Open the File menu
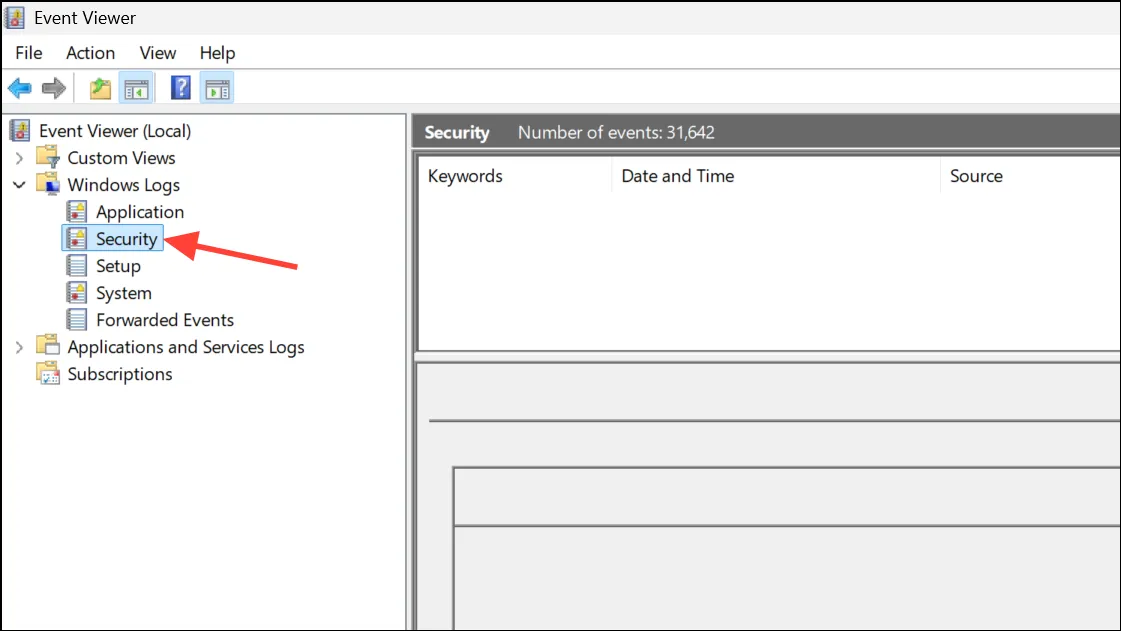This screenshot has width=1121, height=631. [x=29, y=53]
